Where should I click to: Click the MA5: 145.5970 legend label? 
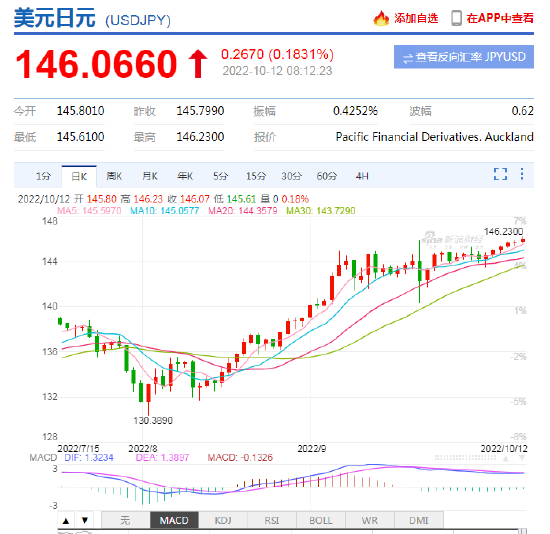click(89, 211)
